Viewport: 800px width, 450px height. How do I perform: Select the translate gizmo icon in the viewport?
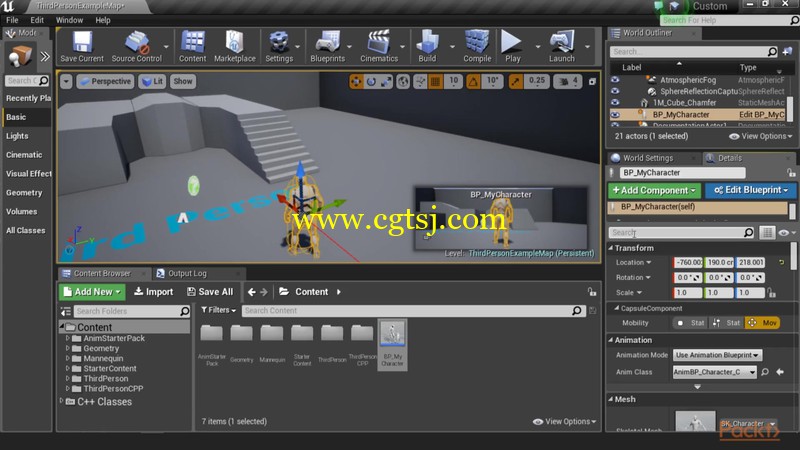tap(356, 81)
